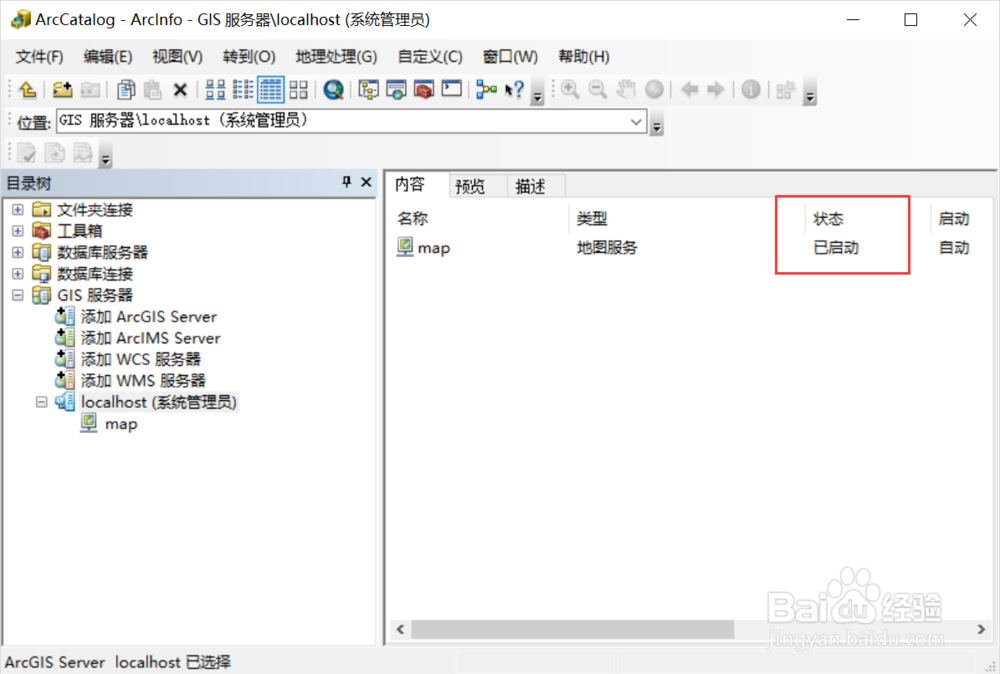Open the 窗口(W) menu

tap(510, 57)
